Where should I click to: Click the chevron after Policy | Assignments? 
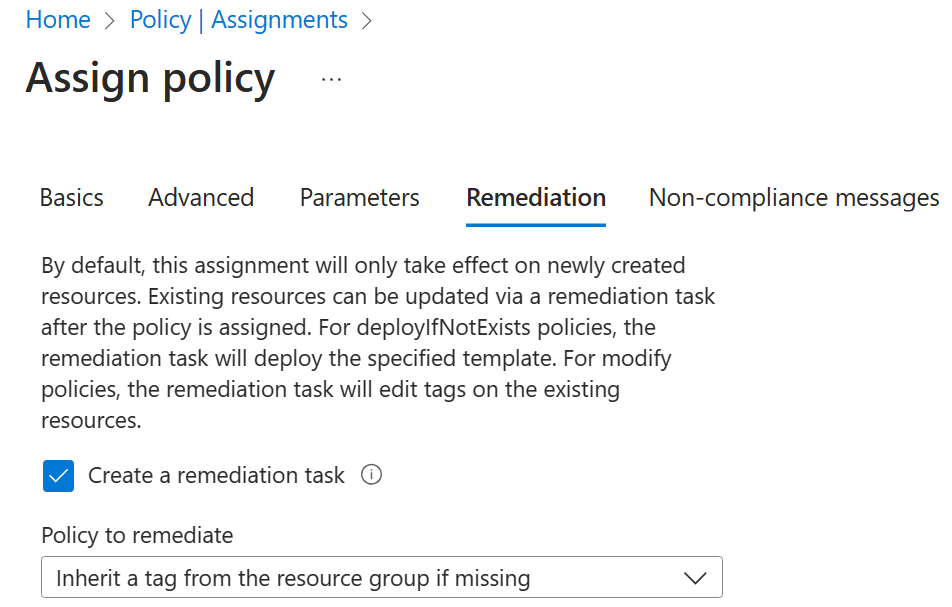(x=367, y=20)
